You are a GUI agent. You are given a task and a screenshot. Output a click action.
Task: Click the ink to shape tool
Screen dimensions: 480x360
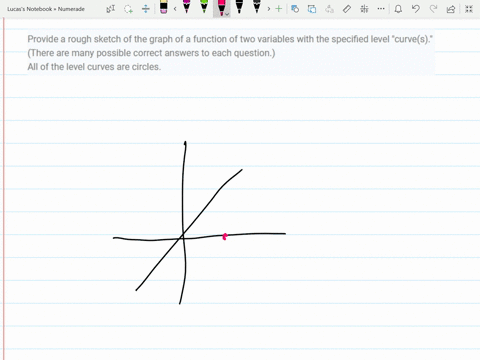point(312,9)
